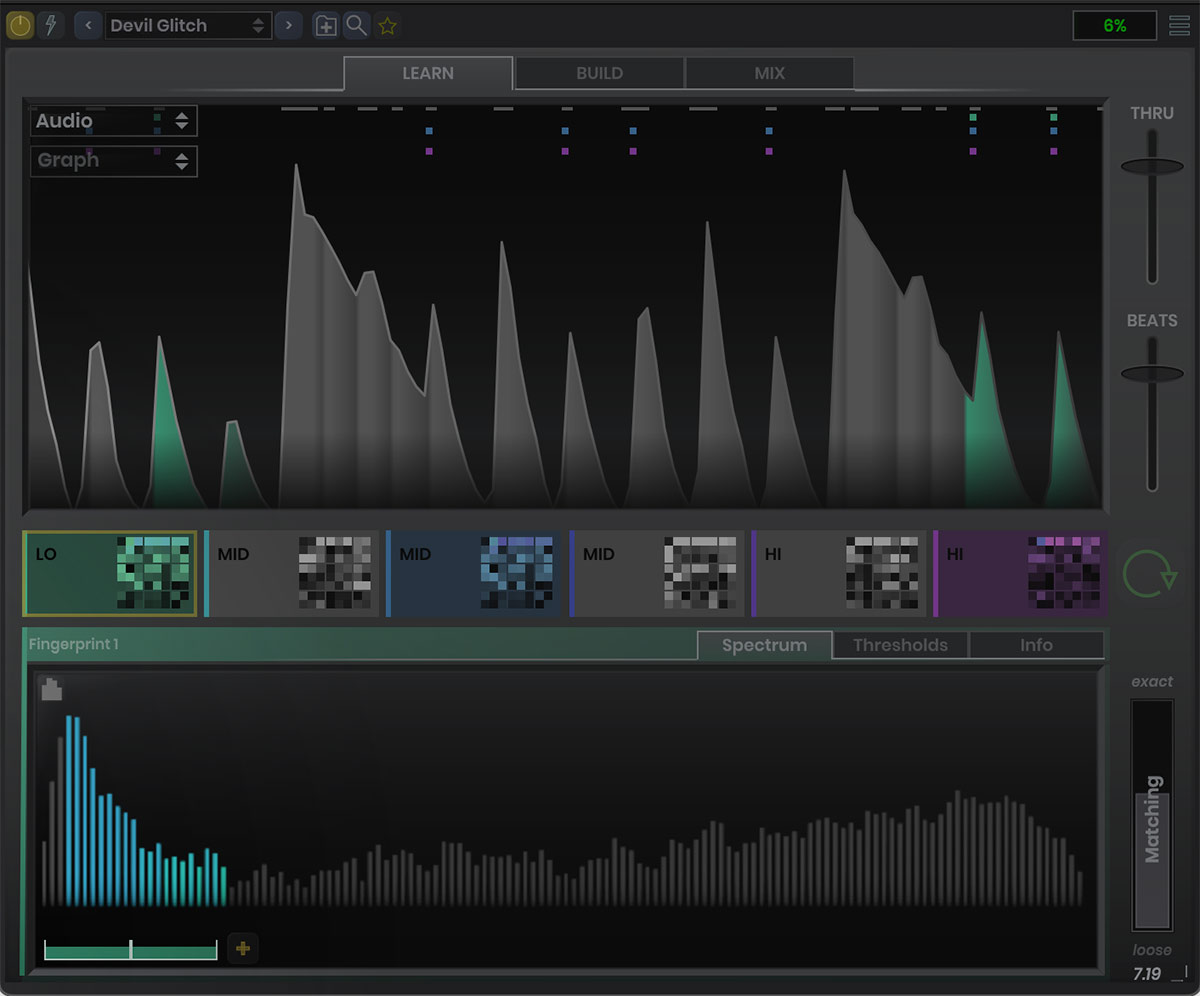Click the lightning bolt icon
This screenshot has width=1200, height=996.
click(51, 26)
